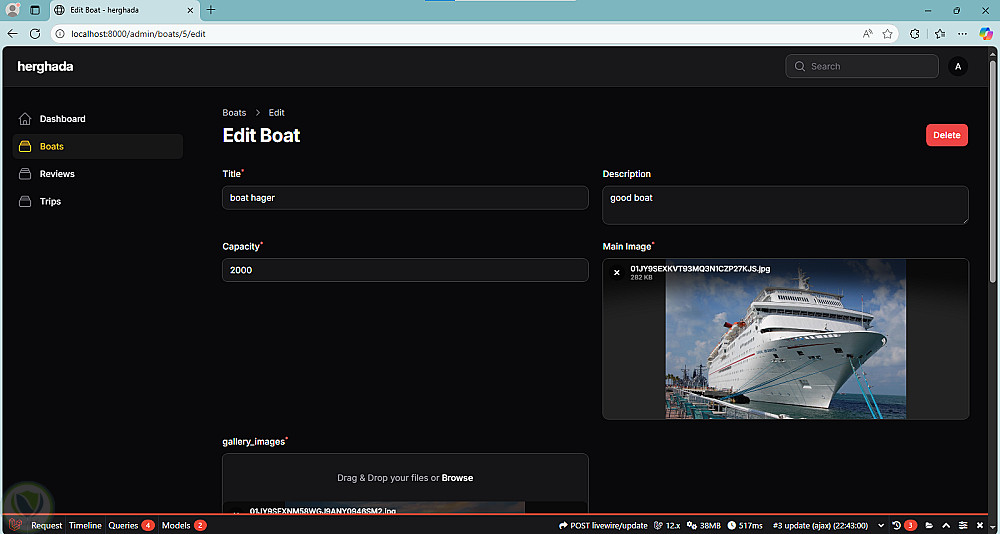This screenshot has width=1000, height=534.
Task: Select the Edit Boat - herghada browser tab
Action: coord(125,10)
